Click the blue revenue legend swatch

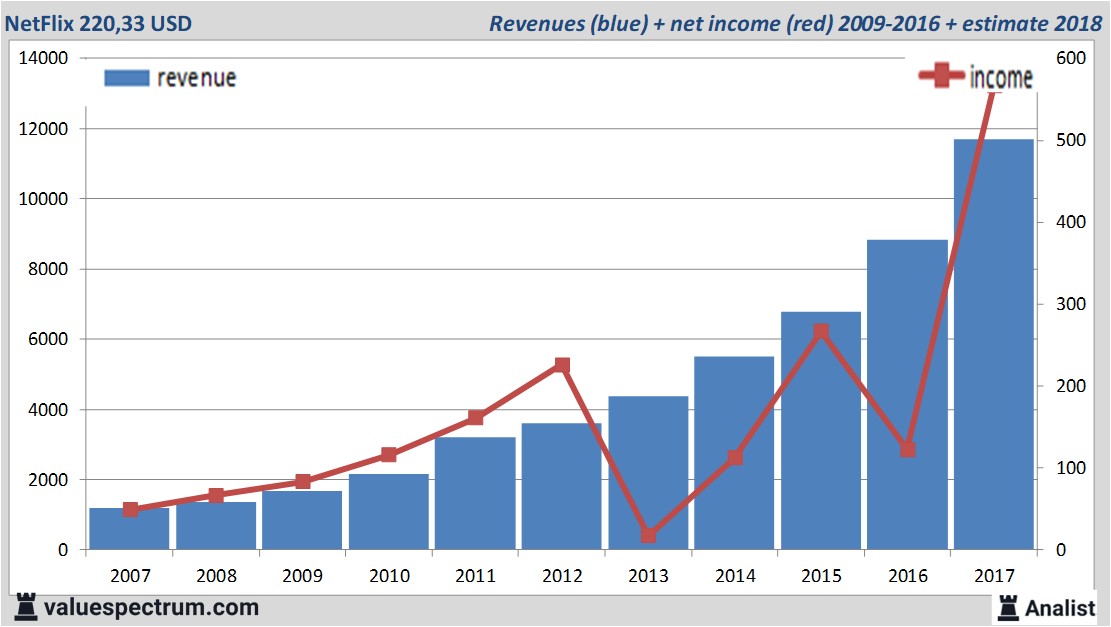click(x=126, y=78)
